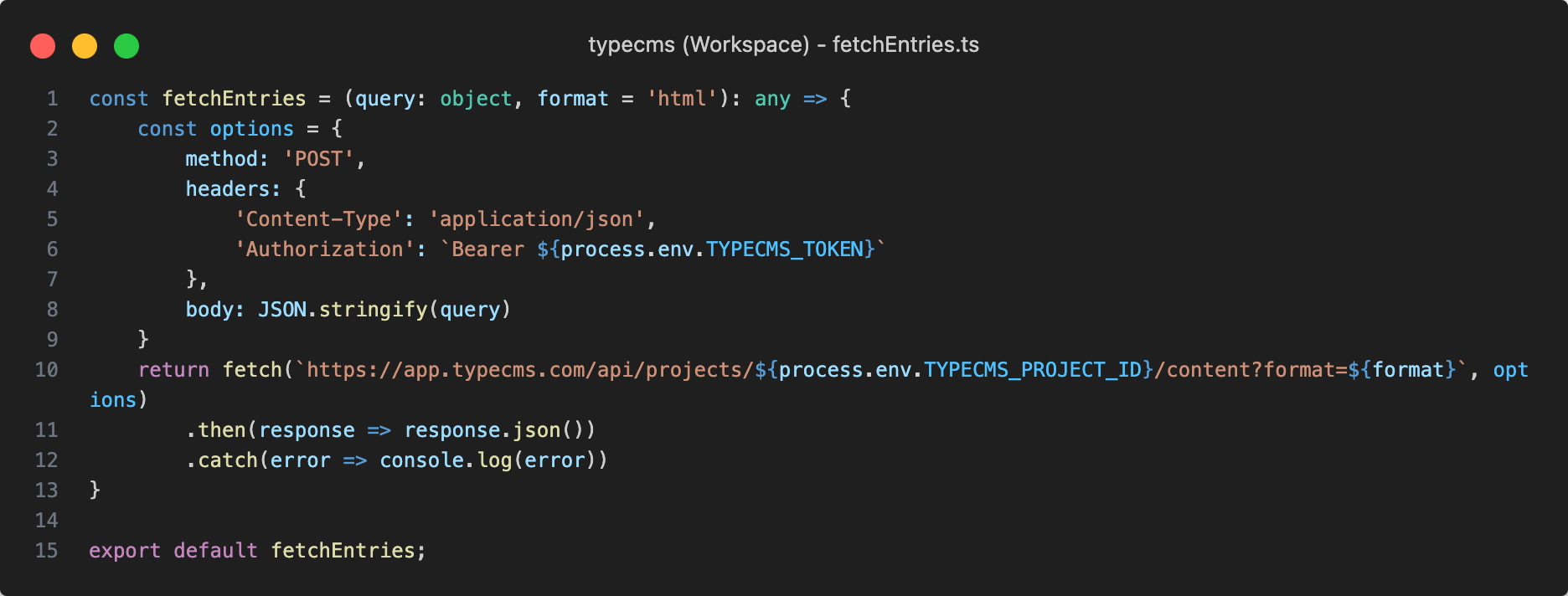The image size is (1568, 596).
Task: Click the TYPECMS_PROJECT_ID environment variable
Action: 1033,370
